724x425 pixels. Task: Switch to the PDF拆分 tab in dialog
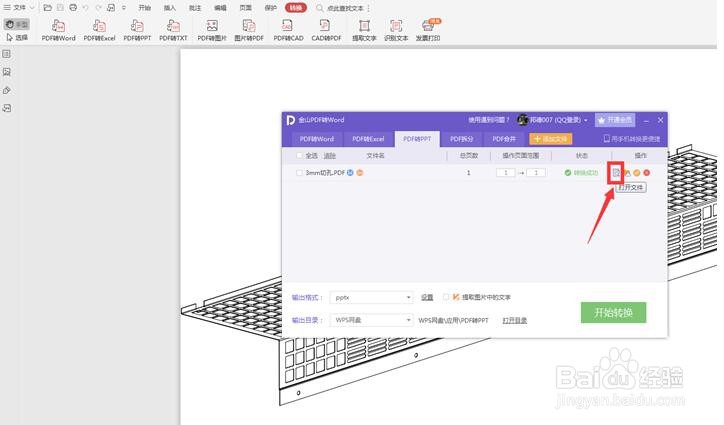point(462,139)
